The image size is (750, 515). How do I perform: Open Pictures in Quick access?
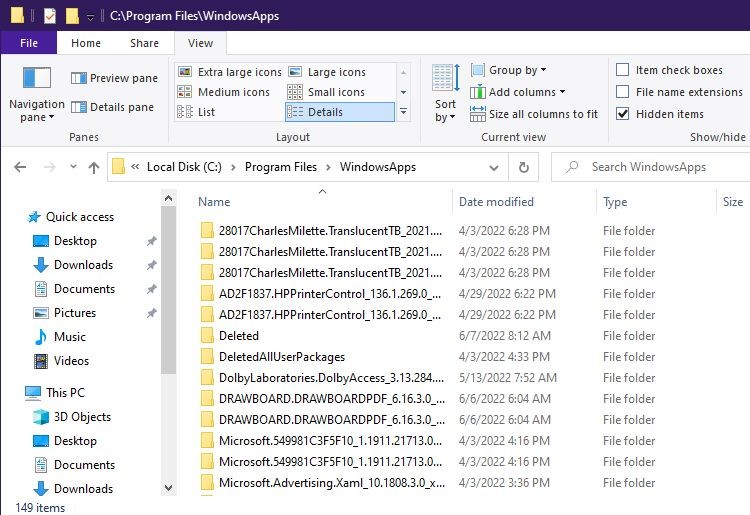[x=65, y=313]
